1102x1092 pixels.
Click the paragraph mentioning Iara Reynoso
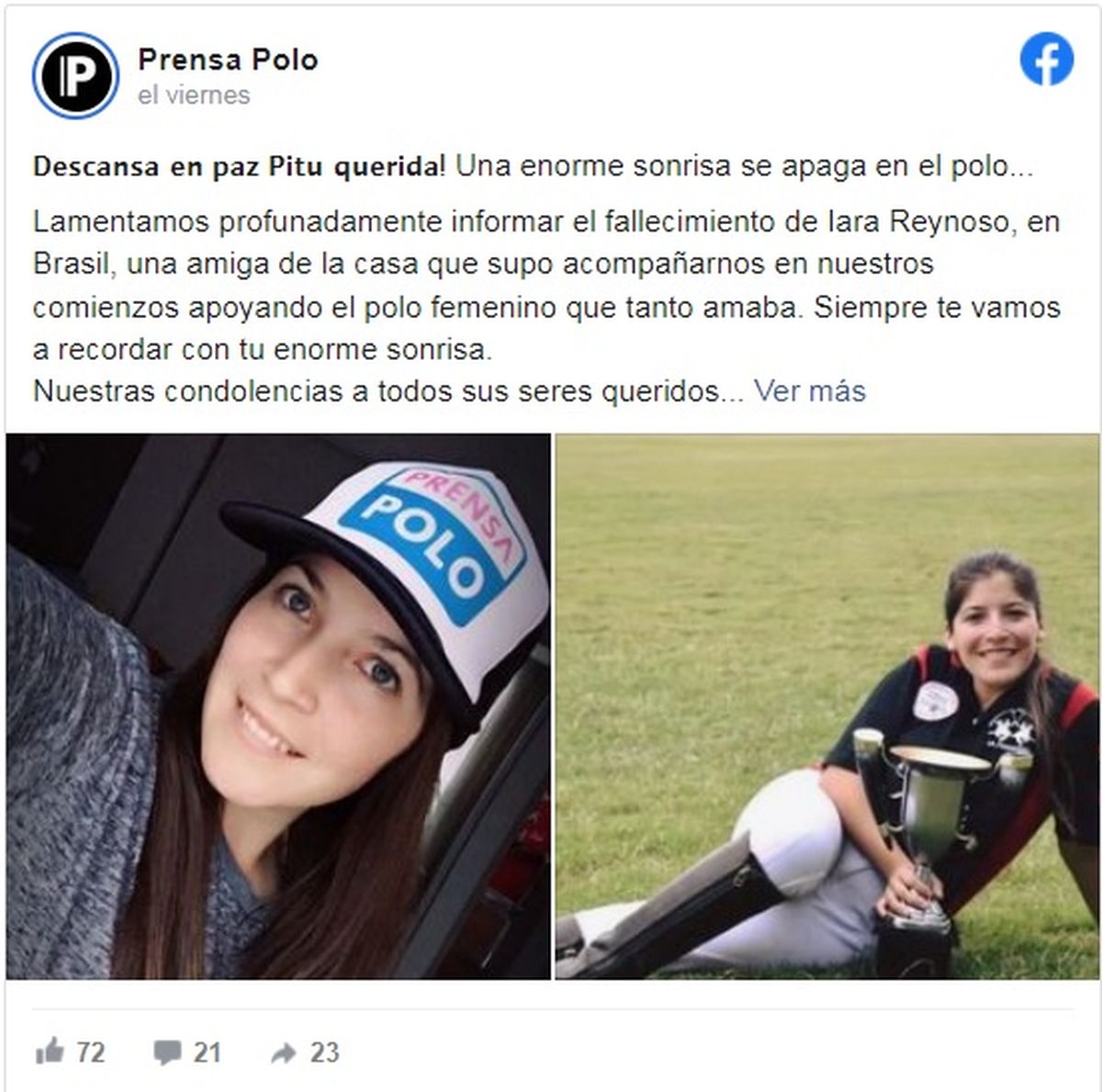pyautogui.click(x=546, y=286)
